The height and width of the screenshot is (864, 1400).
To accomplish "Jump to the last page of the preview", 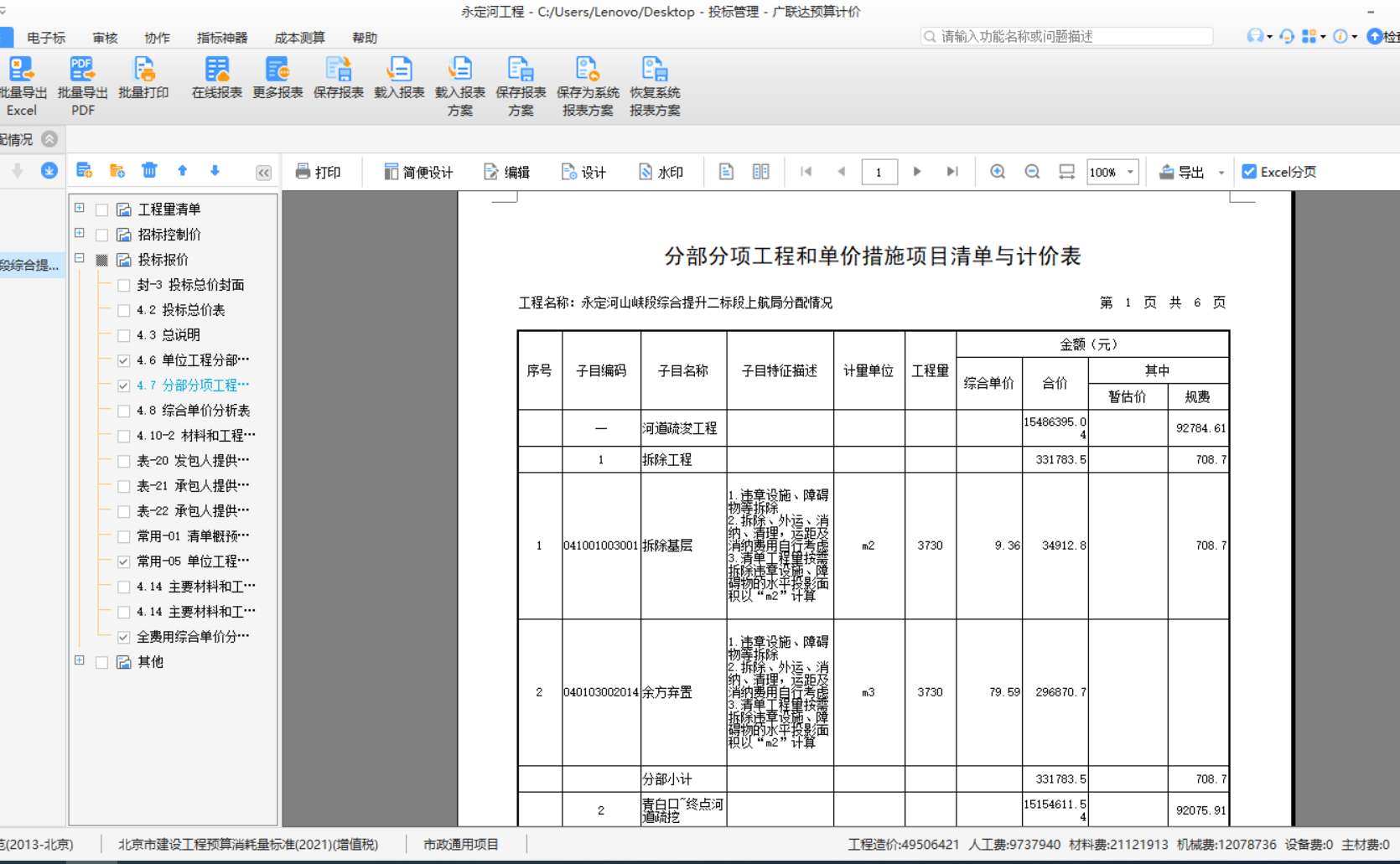I will 952,172.
